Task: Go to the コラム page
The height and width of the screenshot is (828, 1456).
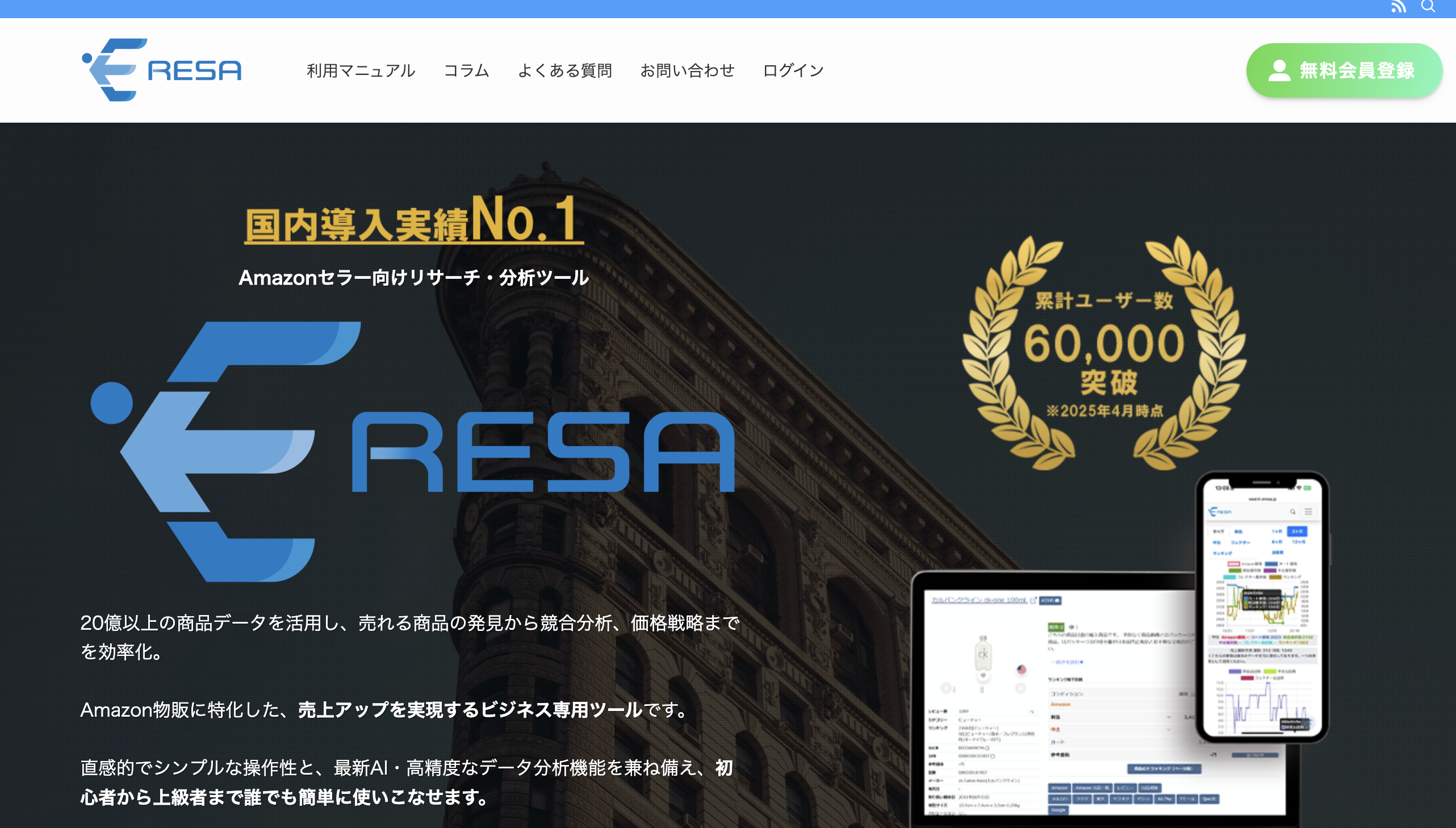Action: (466, 70)
